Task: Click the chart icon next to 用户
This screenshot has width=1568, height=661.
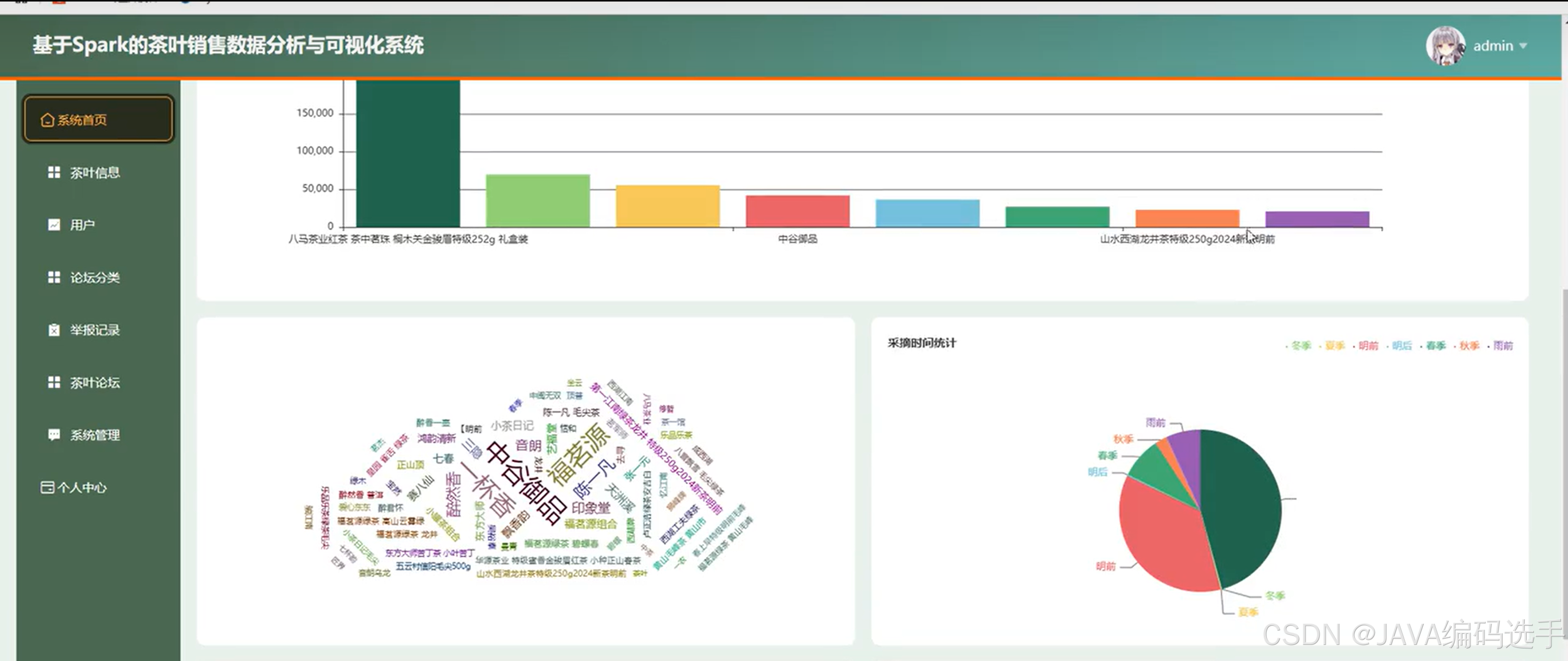Action: coord(54,224)
